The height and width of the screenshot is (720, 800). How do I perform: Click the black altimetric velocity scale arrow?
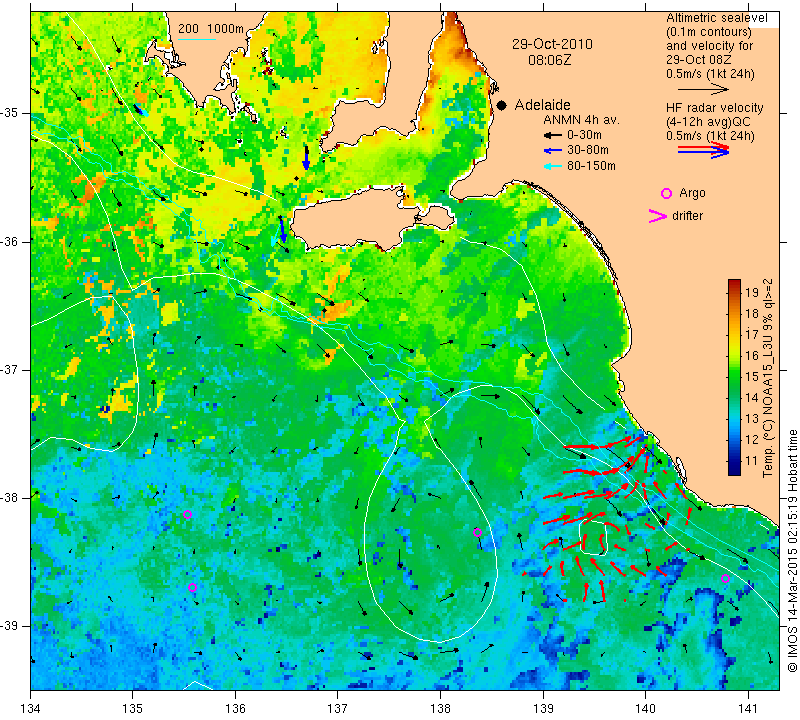coord(703,89)
